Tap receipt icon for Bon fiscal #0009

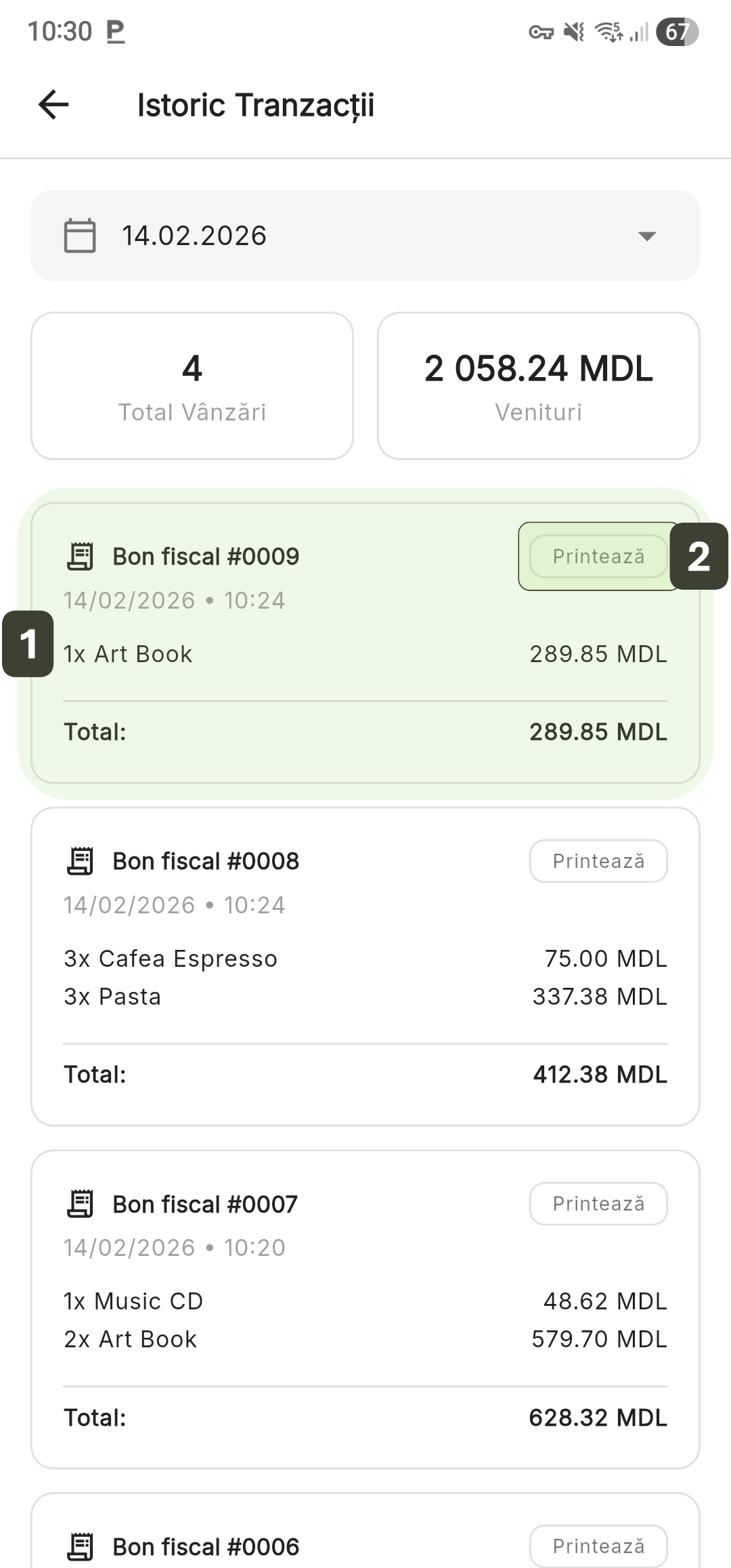(x=81, y=557)
